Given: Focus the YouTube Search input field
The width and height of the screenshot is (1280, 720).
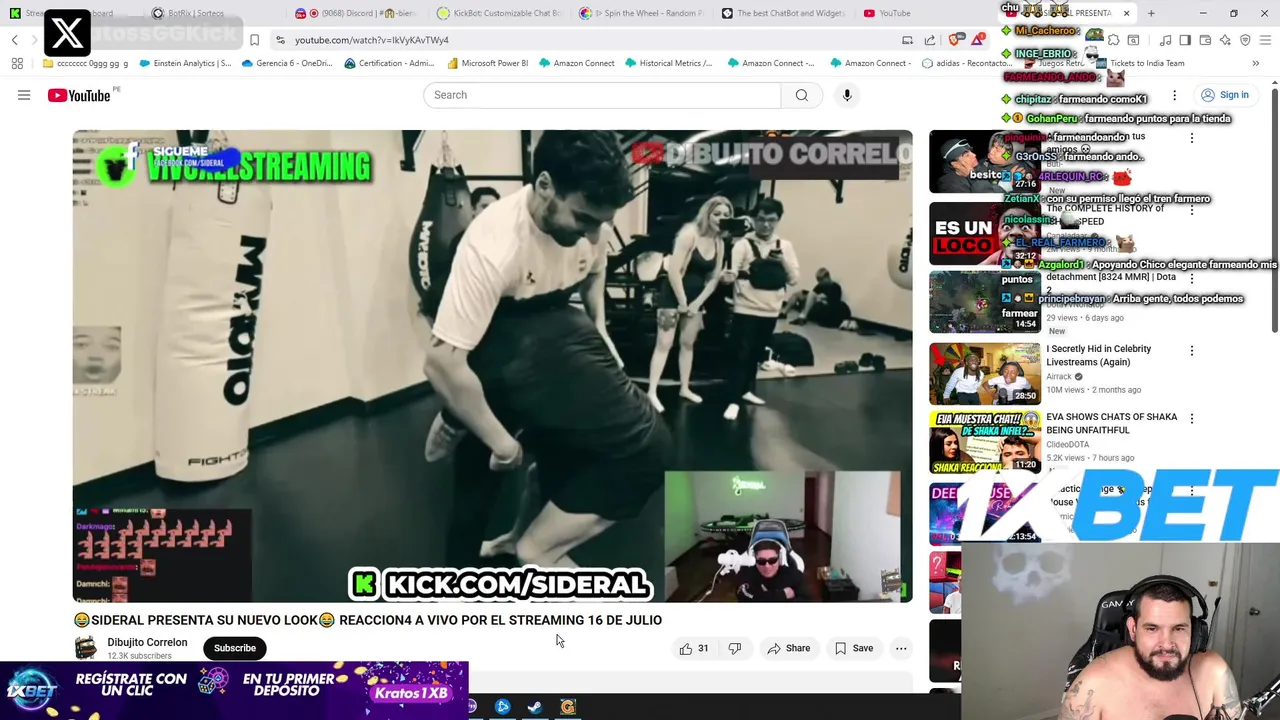Looking at the screenshot, I should 603,95.
